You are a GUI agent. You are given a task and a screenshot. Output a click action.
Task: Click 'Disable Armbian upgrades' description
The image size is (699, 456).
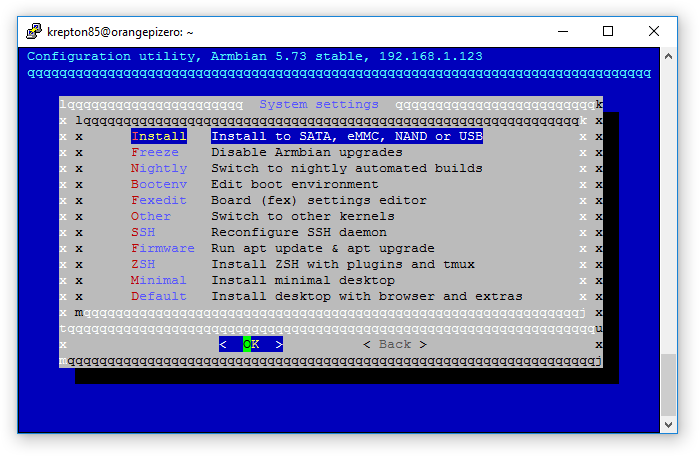[x=307, y=152]
